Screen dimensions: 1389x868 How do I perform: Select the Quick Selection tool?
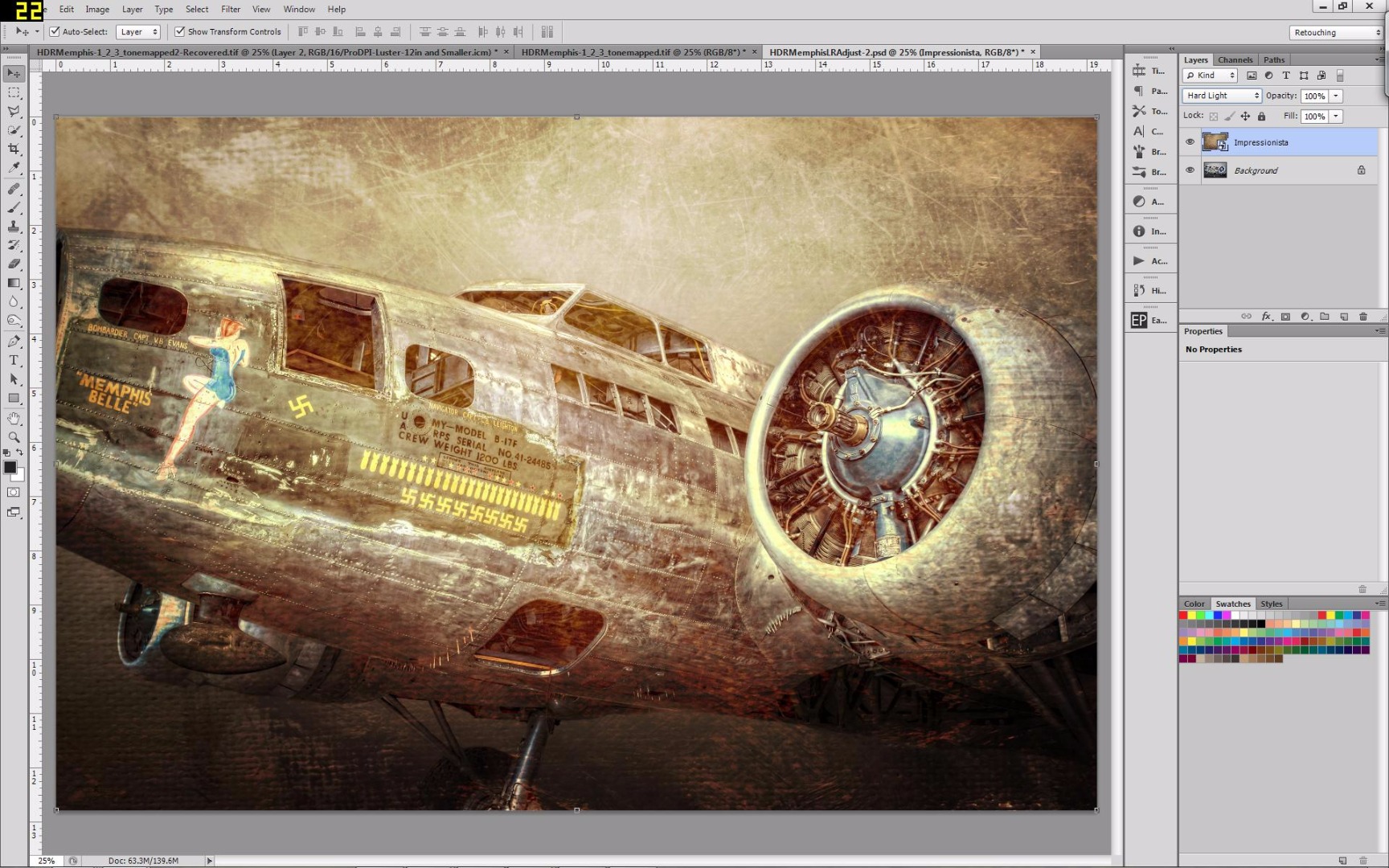click(x=14, y=130)
